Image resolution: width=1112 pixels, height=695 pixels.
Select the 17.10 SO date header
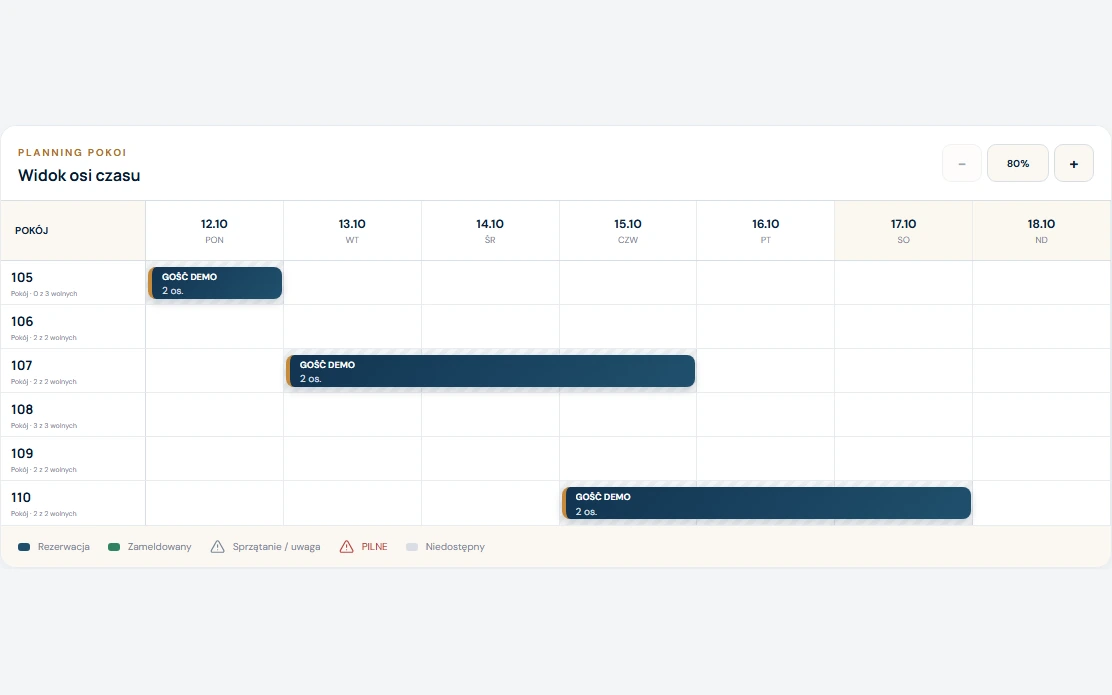pos(904,230)
